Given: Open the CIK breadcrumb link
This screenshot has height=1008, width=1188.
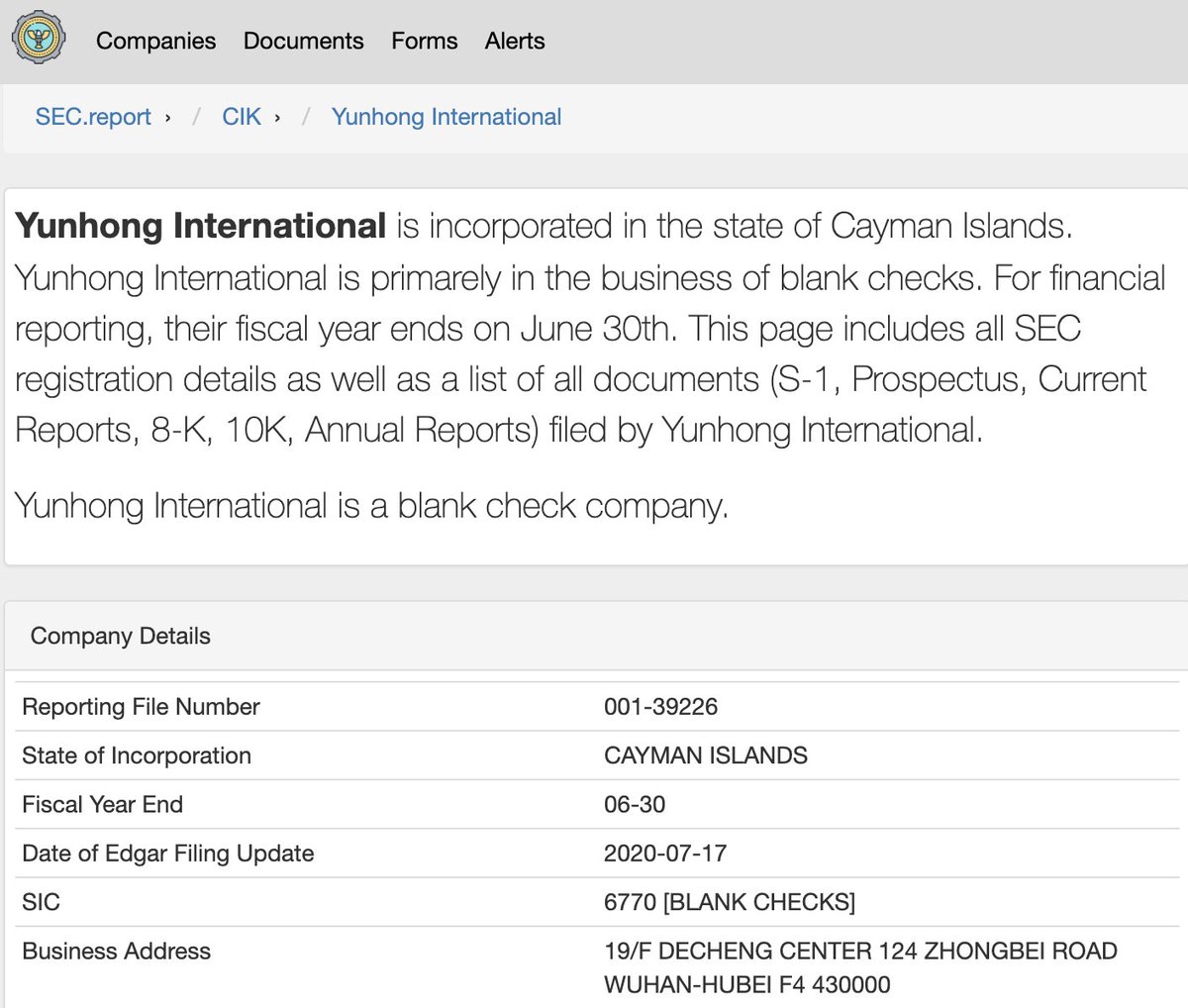Looking at the screenshot, I should 242,117.
